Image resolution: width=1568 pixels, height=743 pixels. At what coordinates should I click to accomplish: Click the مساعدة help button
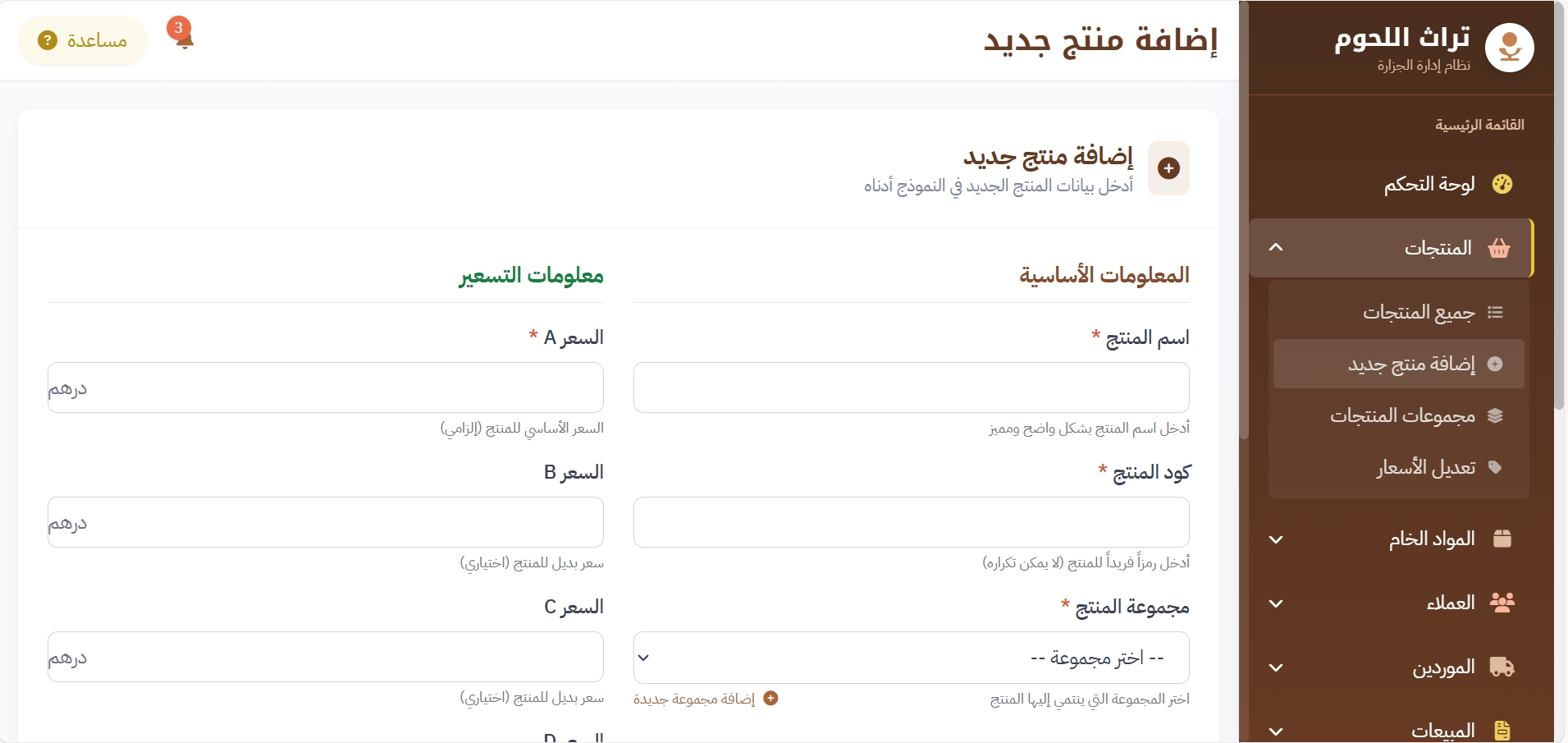(x=82, y=40)
